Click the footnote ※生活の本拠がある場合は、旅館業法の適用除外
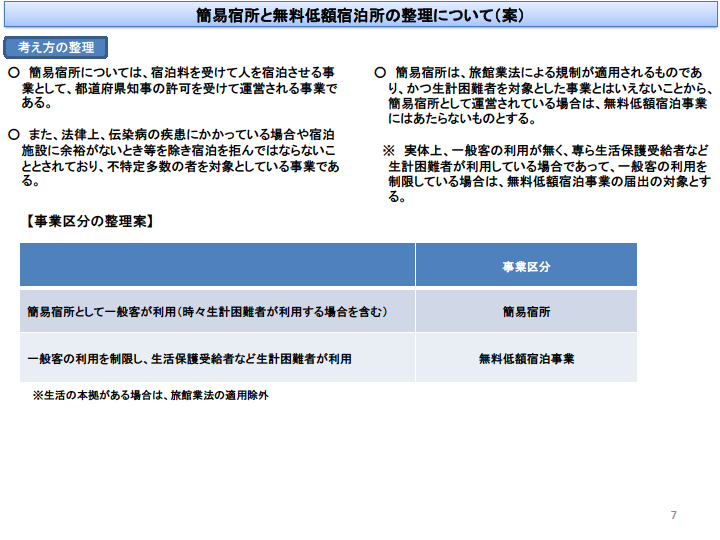This screenshot has height=540, width=720. 151,395
